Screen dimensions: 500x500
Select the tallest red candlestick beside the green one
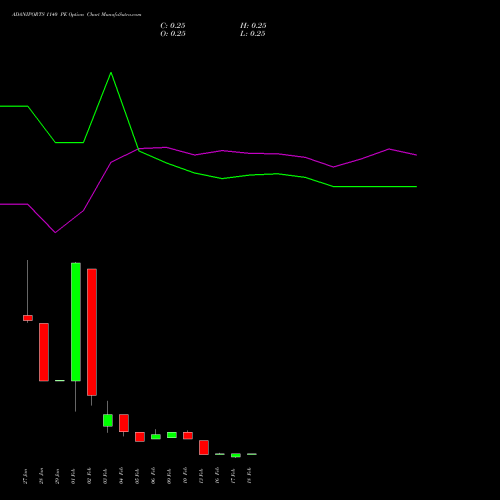(92, 332)
